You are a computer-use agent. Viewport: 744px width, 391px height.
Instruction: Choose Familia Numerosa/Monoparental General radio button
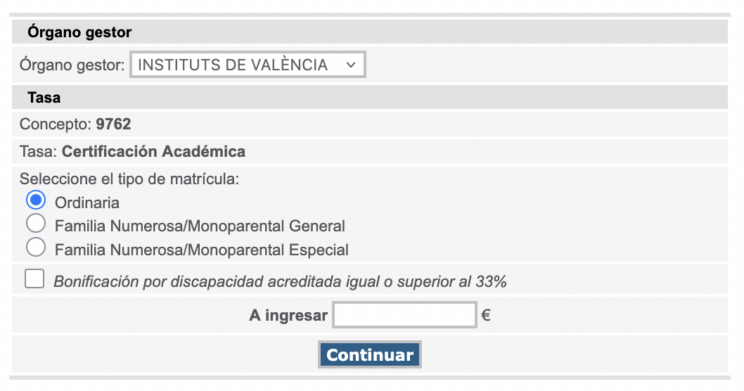click(x=36, y=223)
